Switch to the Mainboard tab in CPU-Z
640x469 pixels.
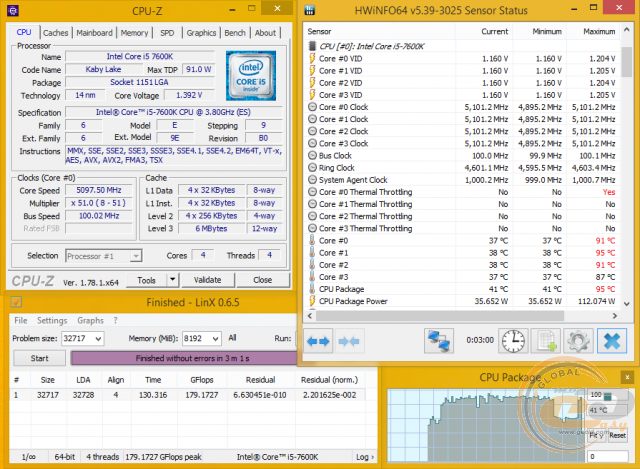click(x=94, y=33)
